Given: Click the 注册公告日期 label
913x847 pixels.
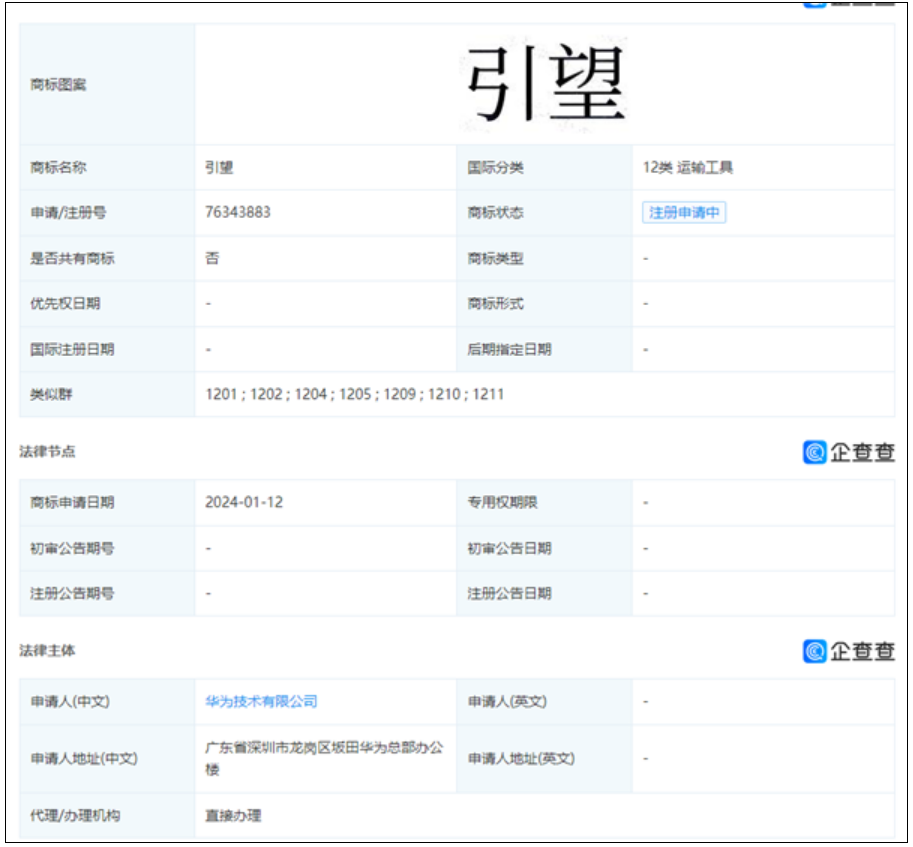Looking at the screenshot, I should [x=509, y=593].
